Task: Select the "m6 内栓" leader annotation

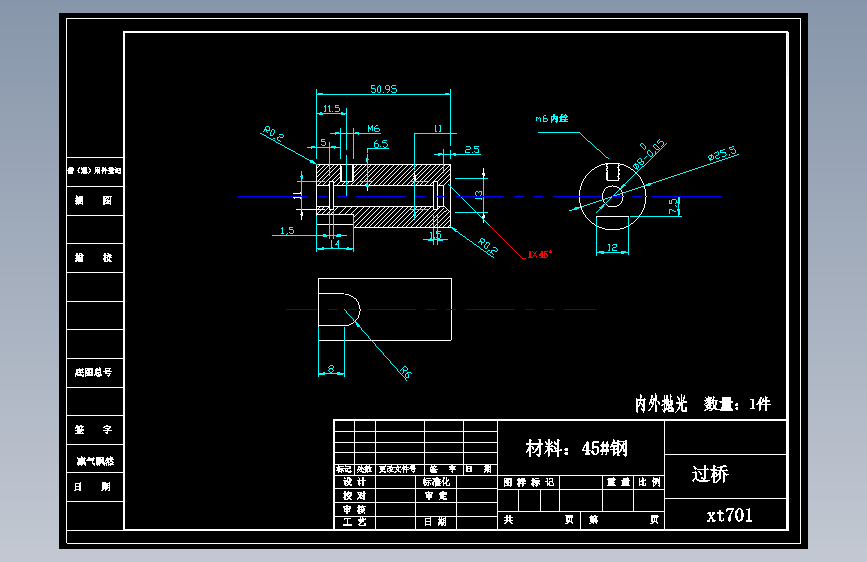Action: tap(551, 118)
